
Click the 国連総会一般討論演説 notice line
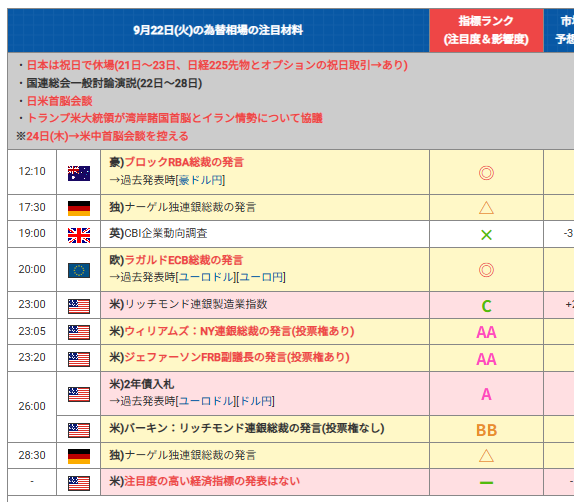114,83
